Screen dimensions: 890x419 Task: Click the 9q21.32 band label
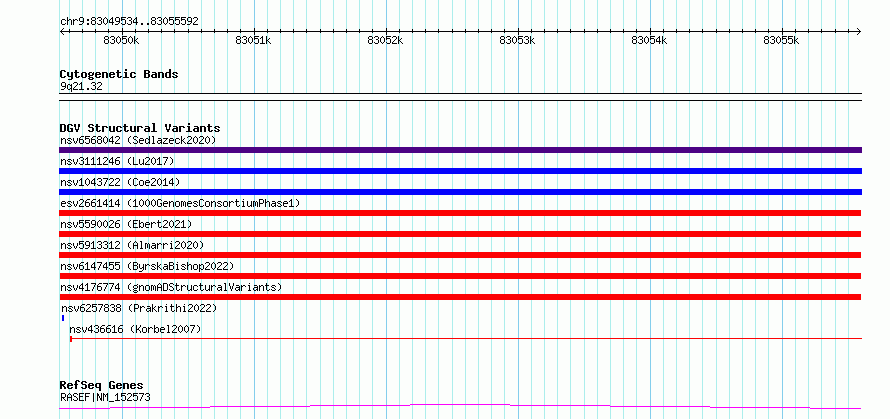[81, 87]
